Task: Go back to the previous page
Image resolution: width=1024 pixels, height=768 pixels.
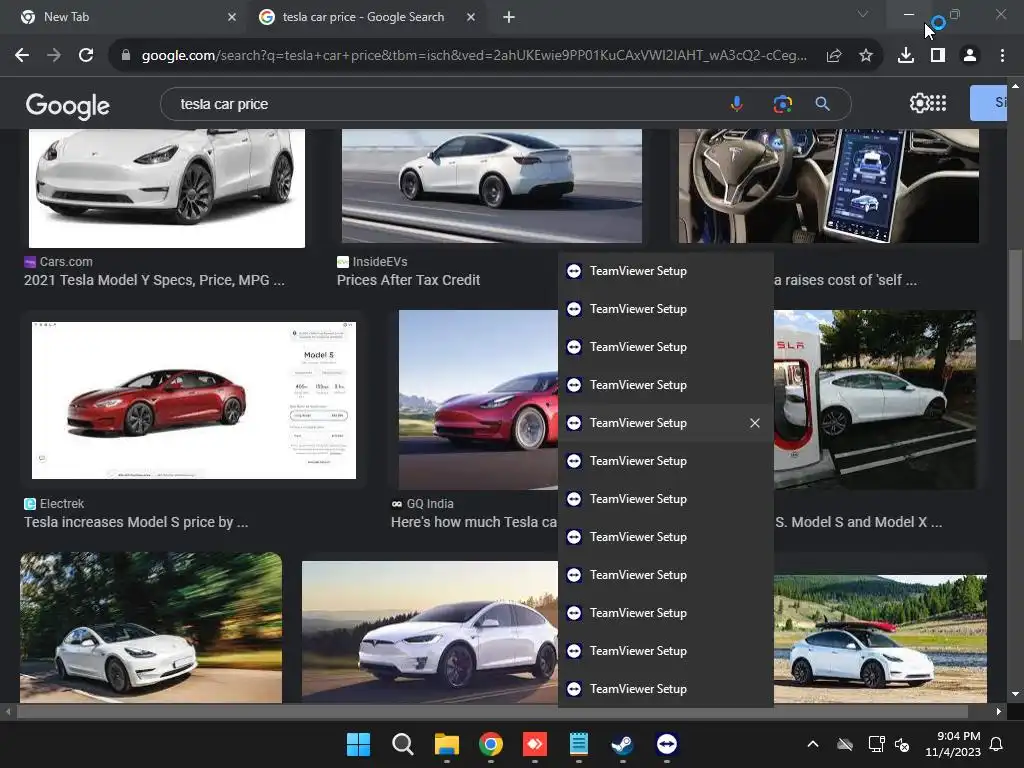Action: pos(22,56)
